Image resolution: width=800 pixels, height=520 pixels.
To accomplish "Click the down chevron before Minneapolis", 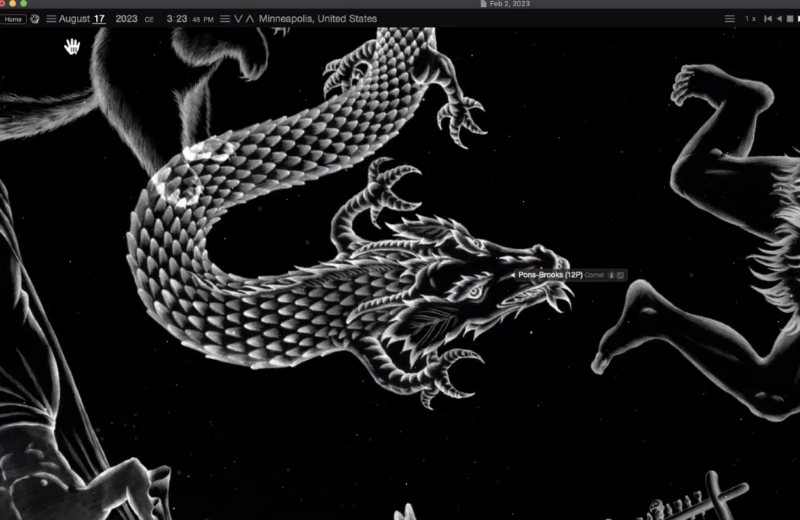I will pyautogui.click(x=238, y=19).
